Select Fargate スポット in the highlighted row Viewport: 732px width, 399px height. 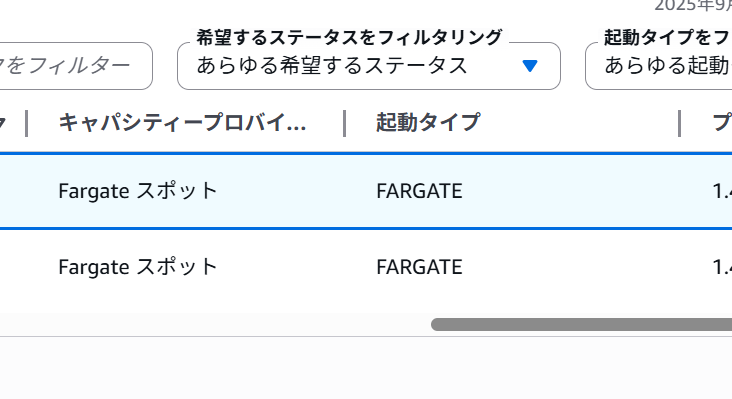[138, 191]
